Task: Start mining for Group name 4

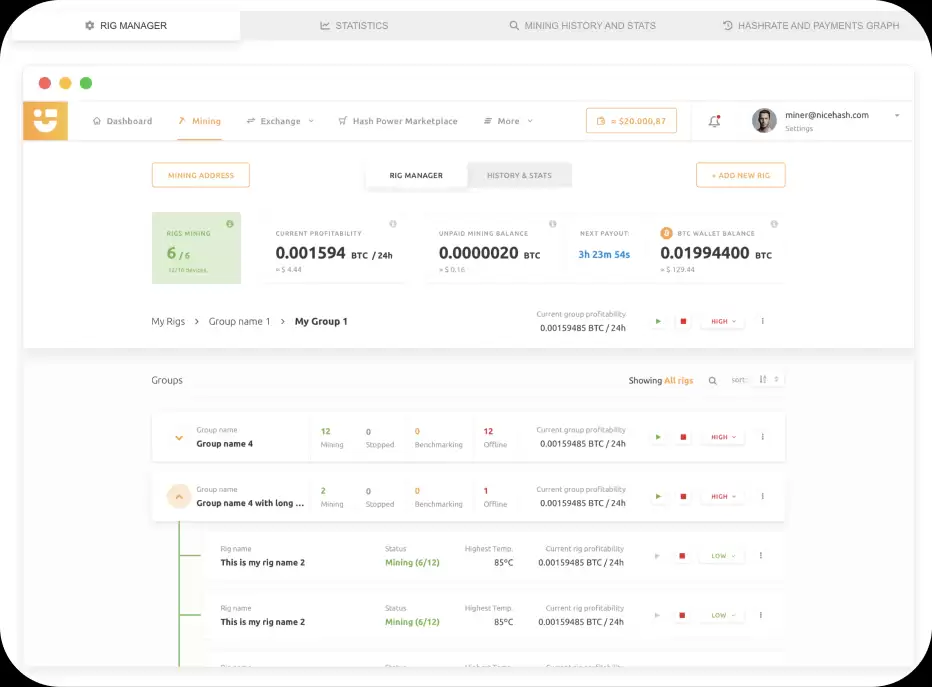Action: click(658, 437)
